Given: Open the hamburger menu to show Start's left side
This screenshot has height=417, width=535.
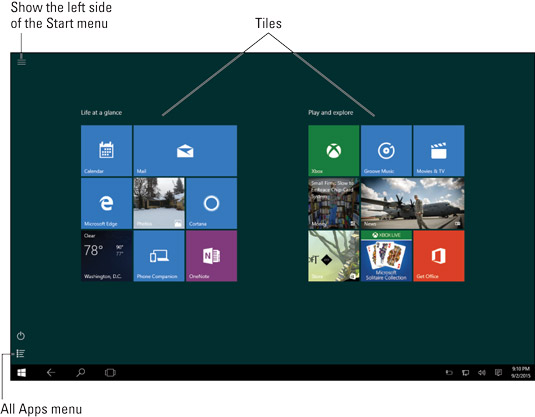Looking at the screenshot, I should pos(21,61).
